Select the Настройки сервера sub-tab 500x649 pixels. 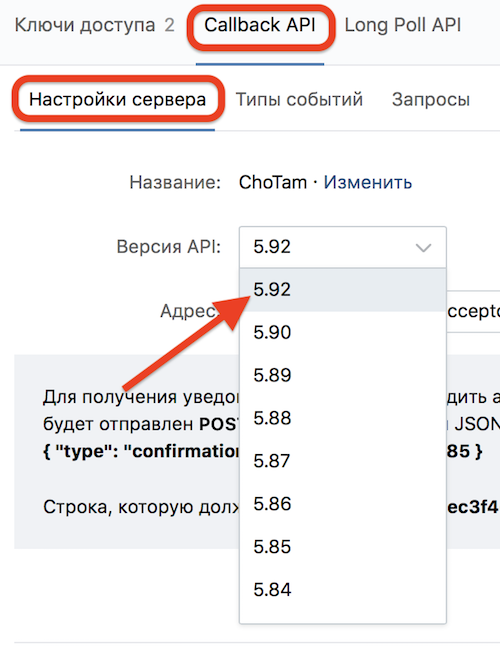pyautogui.click(x=118, y=100)
